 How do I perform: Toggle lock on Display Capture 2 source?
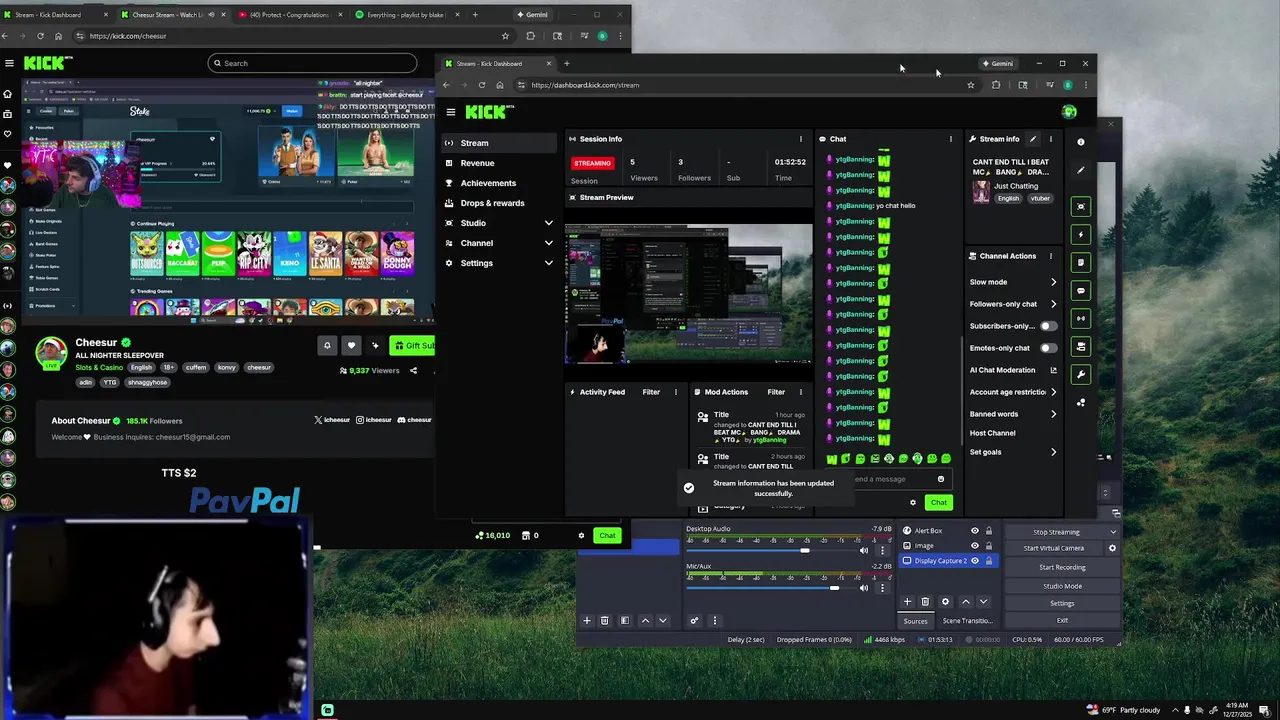click(x=989, y=561)
